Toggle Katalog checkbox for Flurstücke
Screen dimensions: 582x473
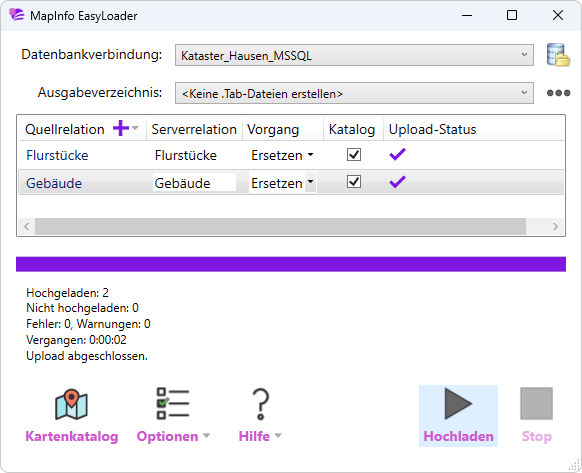pyautogui.click(x=354, y=154)
